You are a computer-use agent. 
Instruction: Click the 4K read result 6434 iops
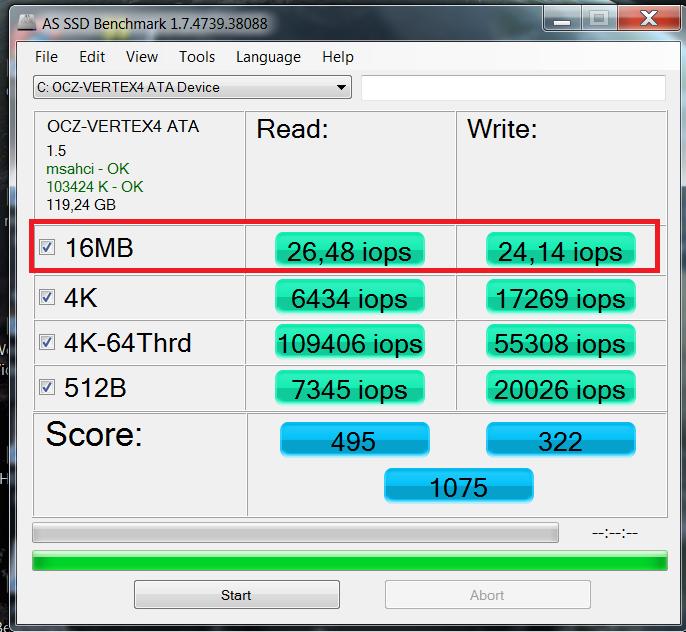tap(350, 297)
